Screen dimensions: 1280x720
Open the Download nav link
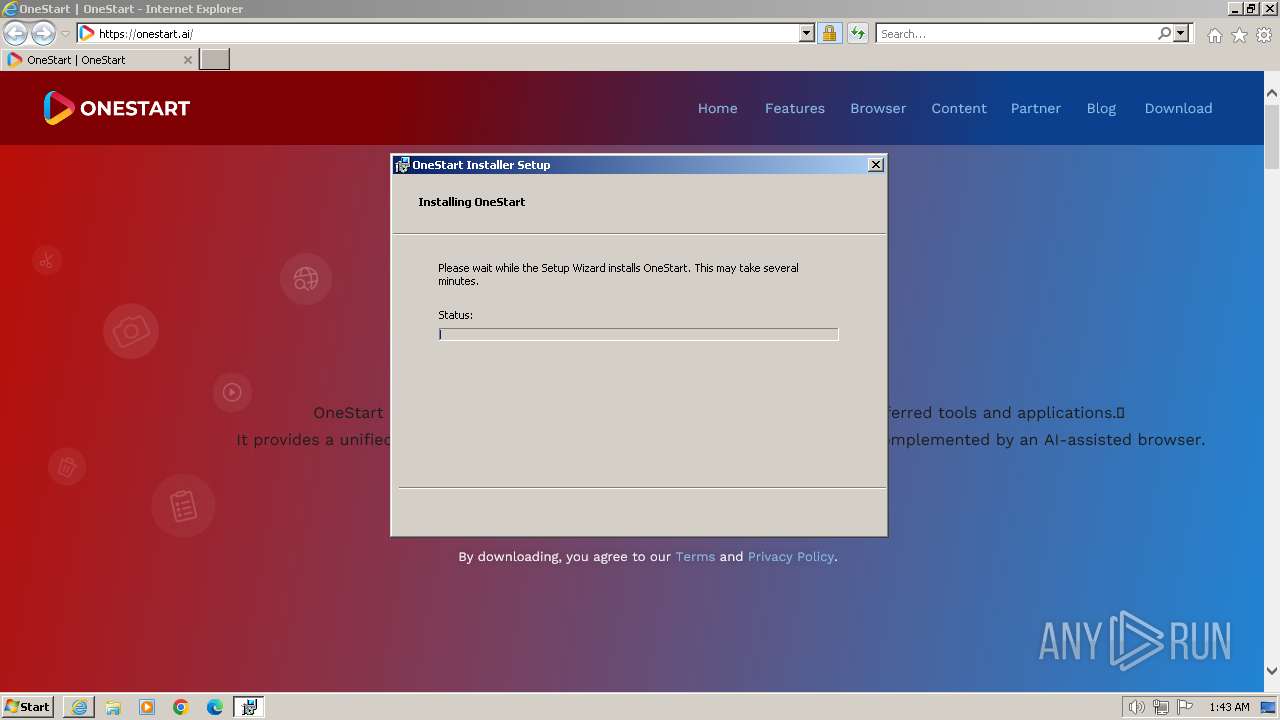1178,108
